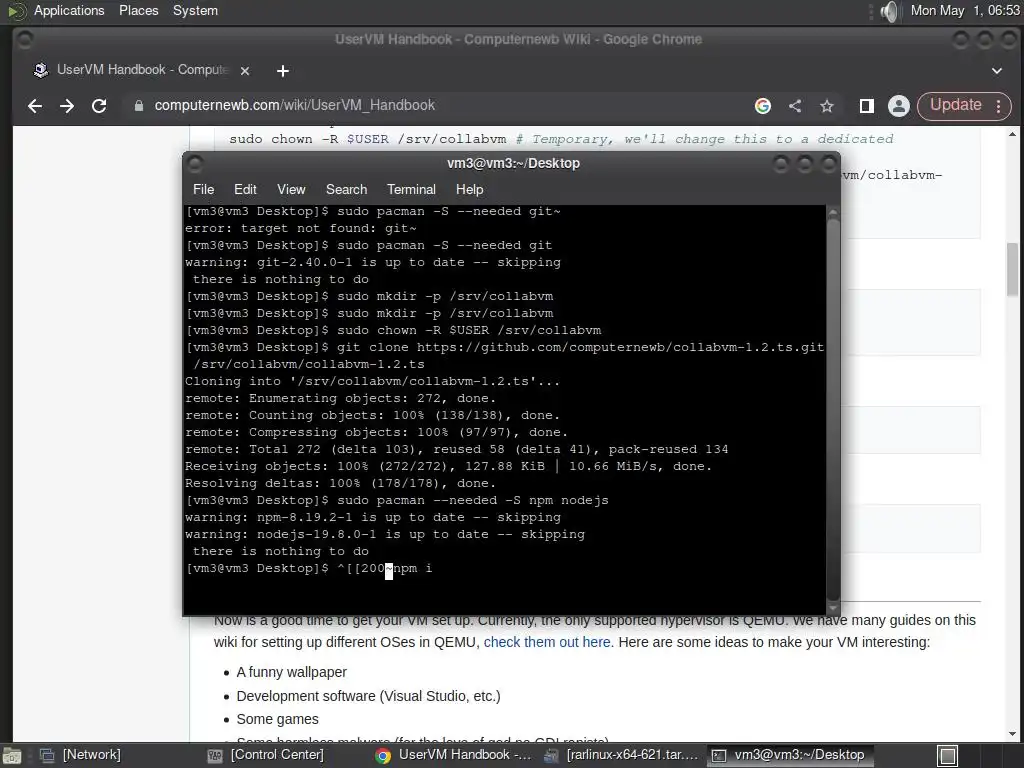Click the volume speaker icon
This screenshot has width=1024, height=768.
[888, 11]
